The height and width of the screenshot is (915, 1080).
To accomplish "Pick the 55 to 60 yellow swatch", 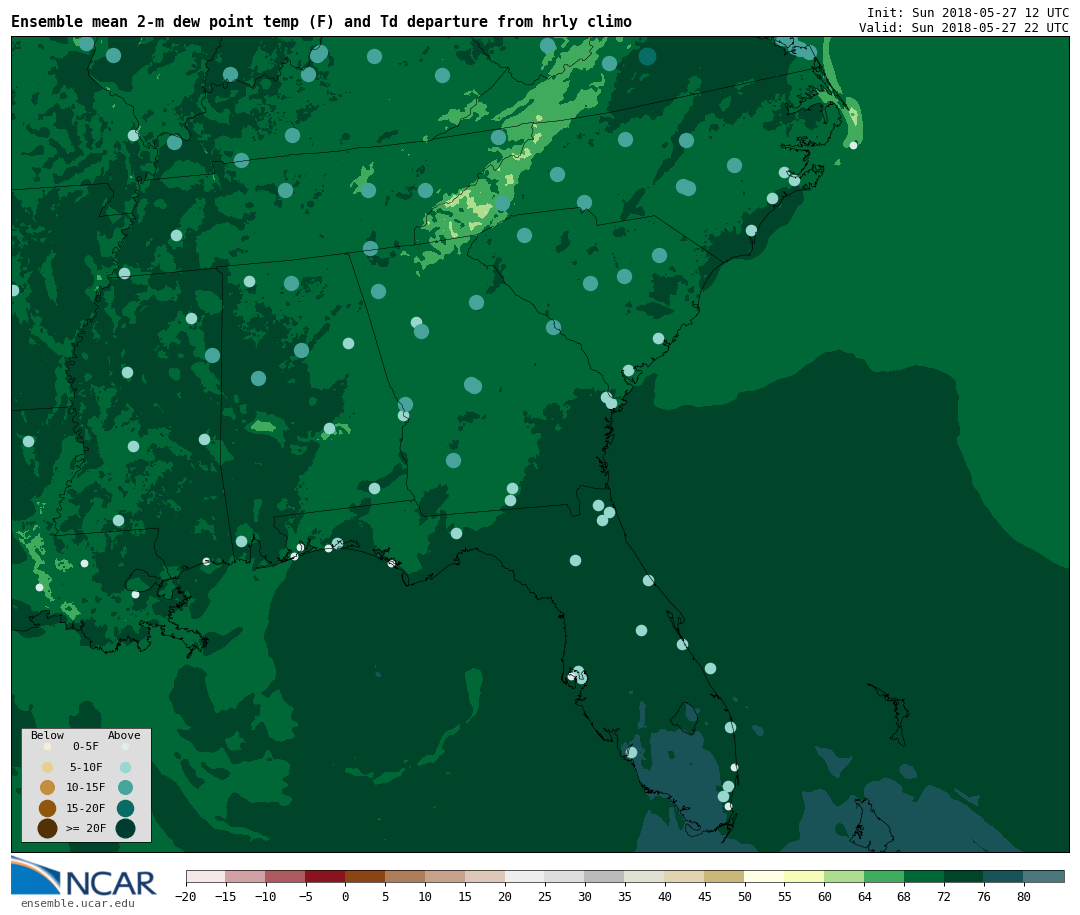I will pyautogui.click(x=805, y=876).
